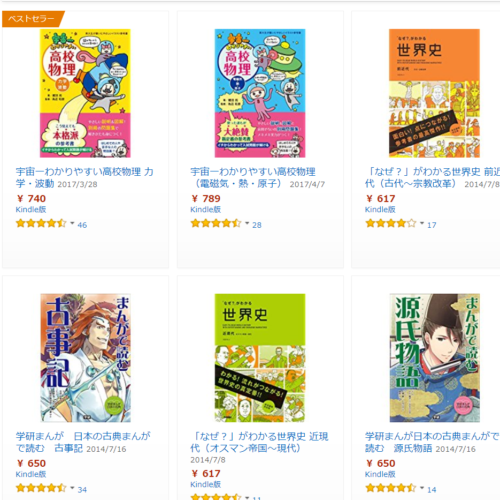Click the star rating of the 古事記 book
The image size is (500, 500).
point(41,488)
